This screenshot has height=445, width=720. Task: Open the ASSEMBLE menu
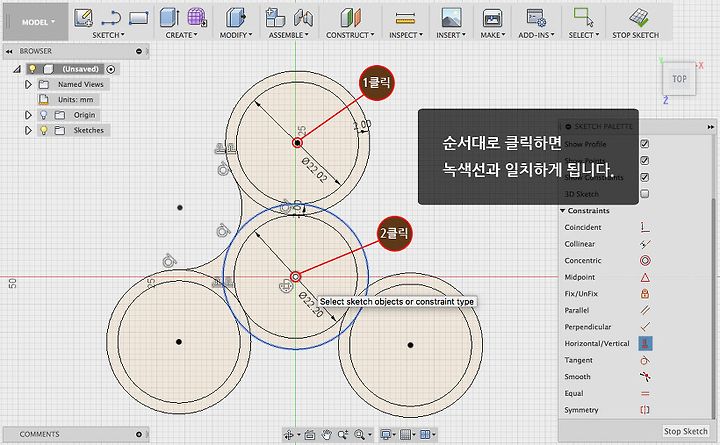[289, 35]
